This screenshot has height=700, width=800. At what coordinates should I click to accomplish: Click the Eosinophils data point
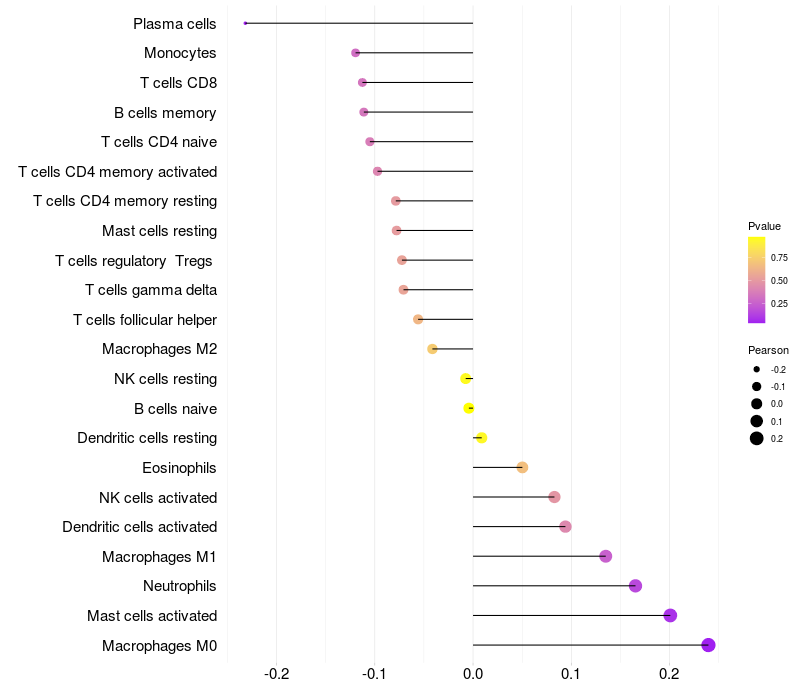pos(522,467)
